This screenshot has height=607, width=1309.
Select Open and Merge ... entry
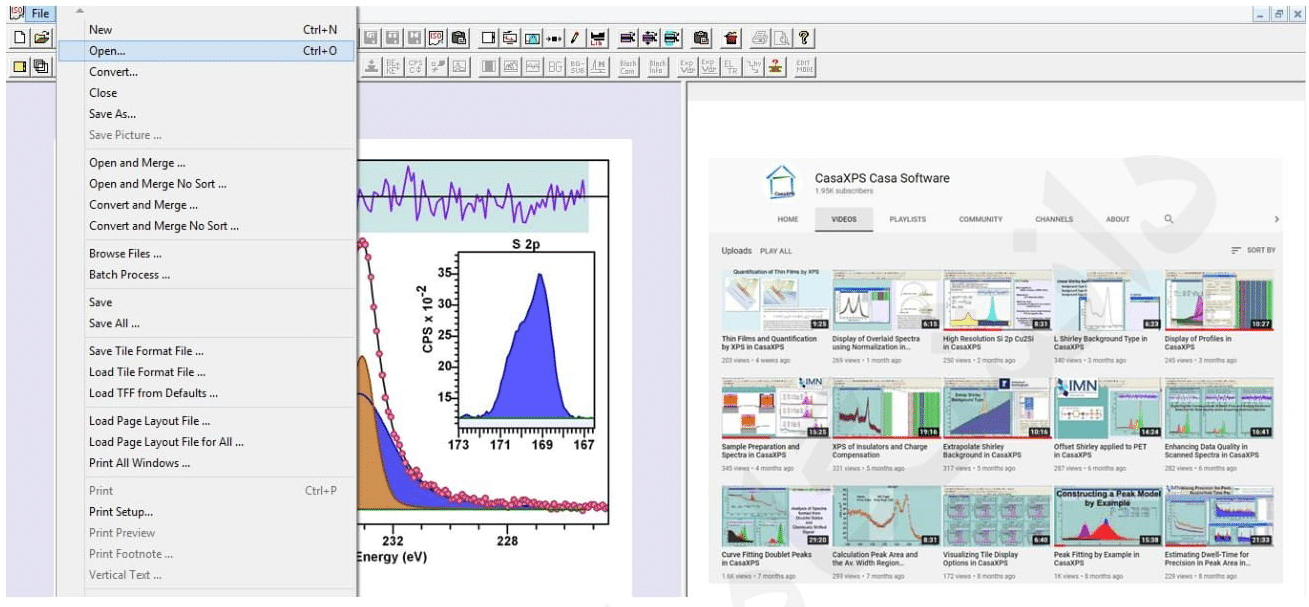pyautogui.click(x=206, y=163)
